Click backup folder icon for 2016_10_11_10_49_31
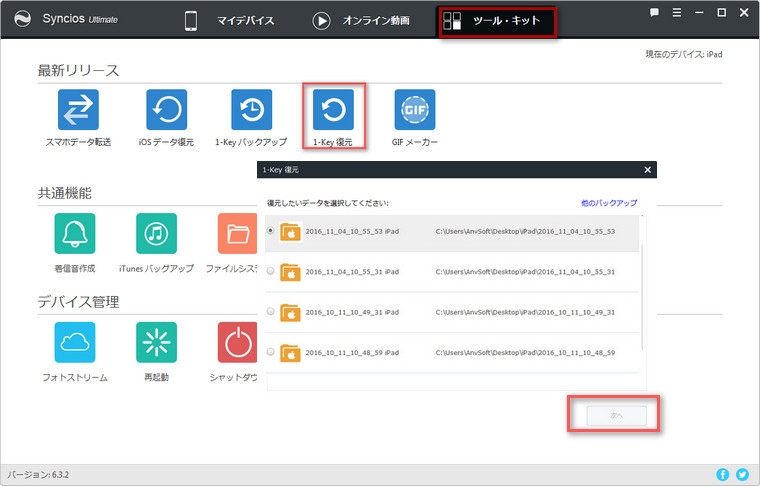This screenshot has width=760, height=486. (x=290, y=313)
